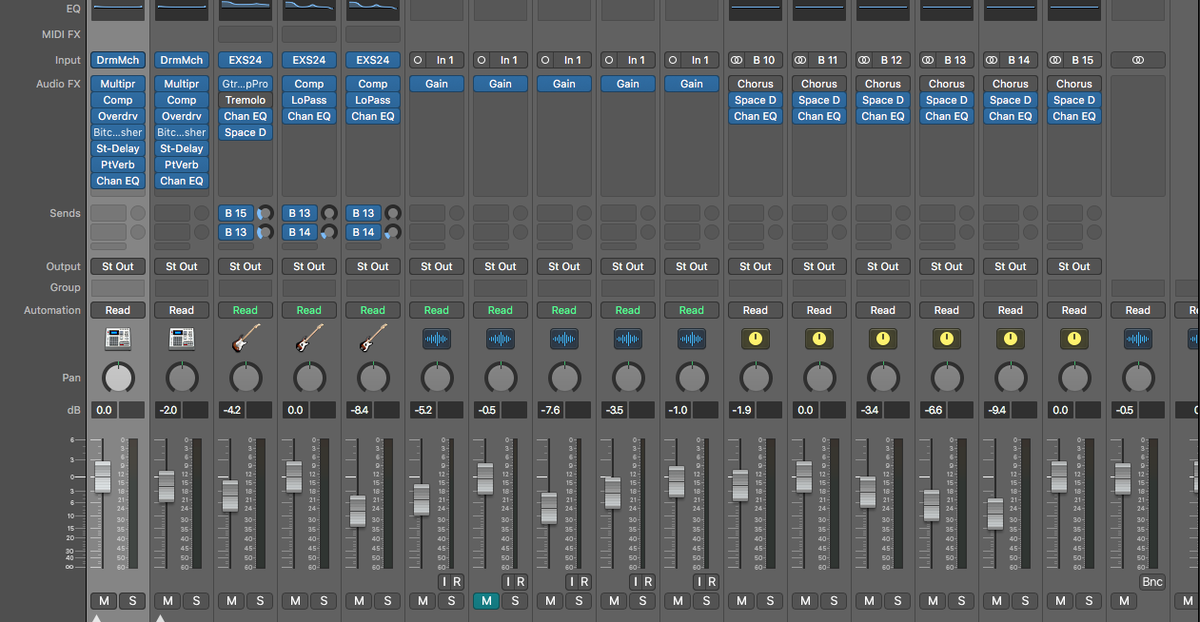1200x622 pixels.
Task: Open St-Delay plugin on -2.0 dB channel
Action: click(x=181, y=149)
